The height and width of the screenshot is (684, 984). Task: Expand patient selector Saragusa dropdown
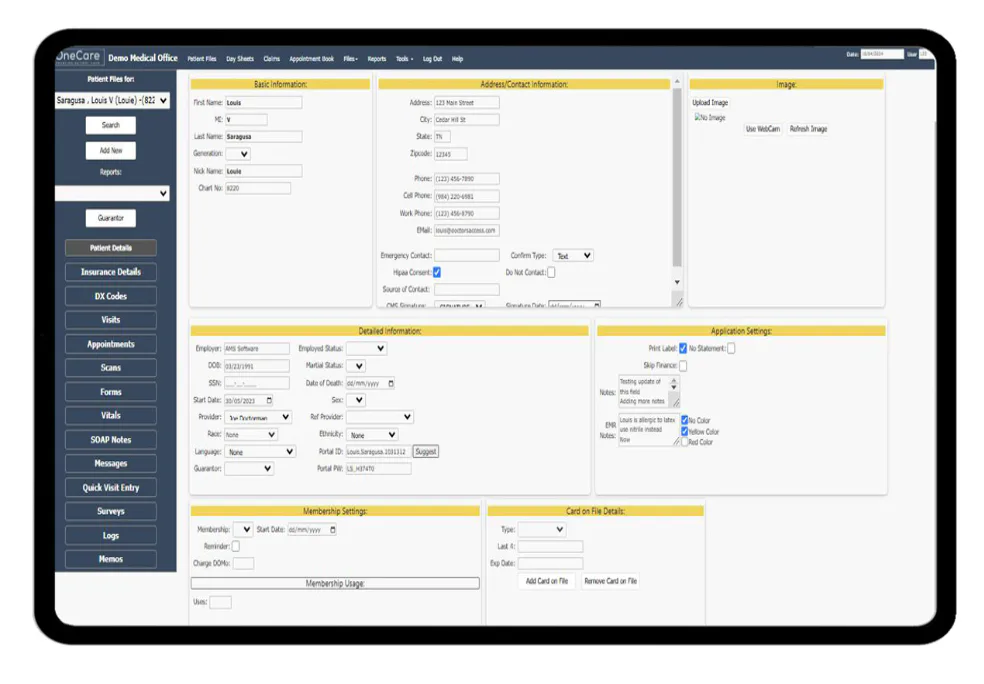(112, 100)
